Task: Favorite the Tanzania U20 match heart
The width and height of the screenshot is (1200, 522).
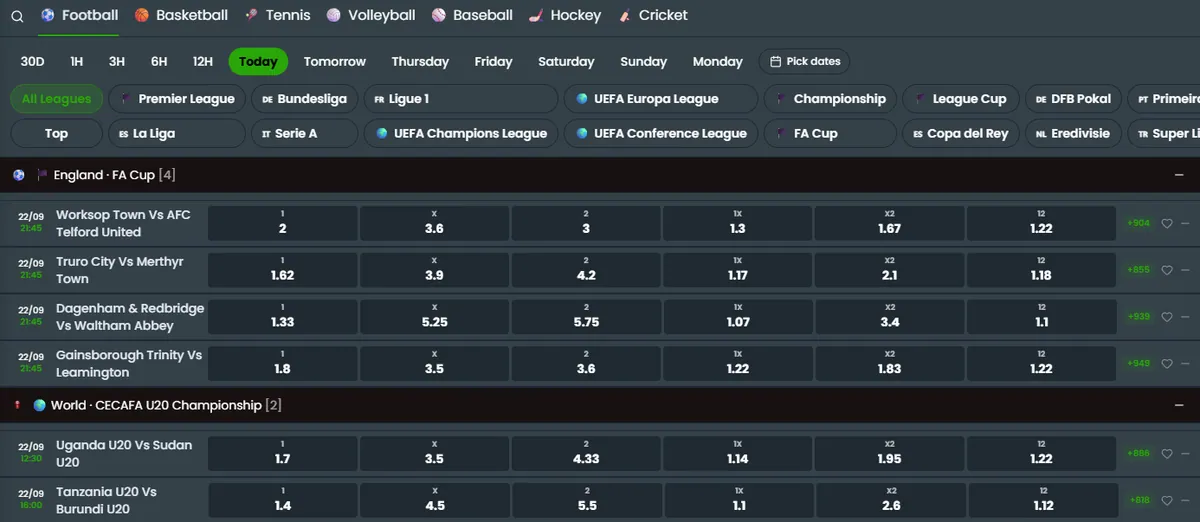Action: click(1167, 500)
